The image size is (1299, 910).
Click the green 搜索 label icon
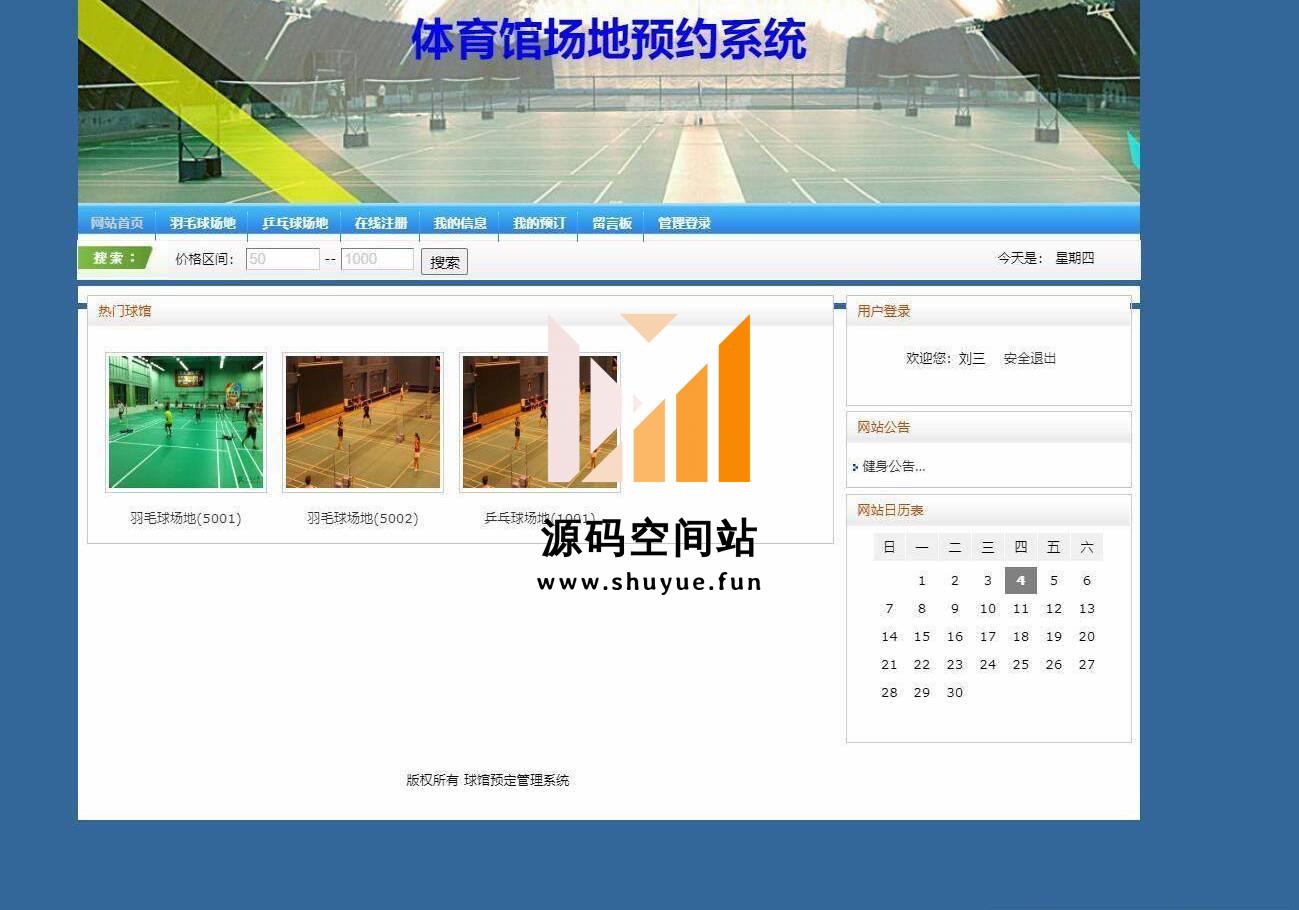click(x=115, y=258)
